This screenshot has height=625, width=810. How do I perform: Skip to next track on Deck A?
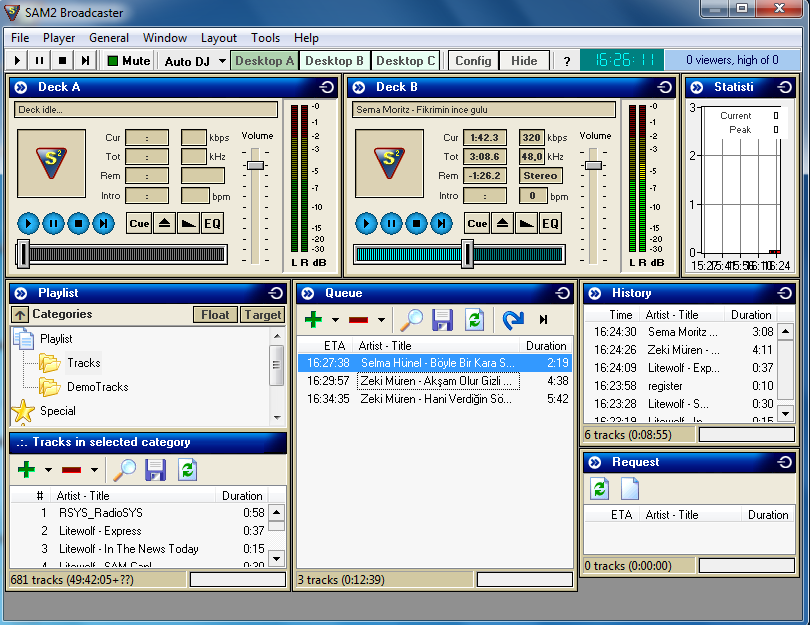coord(103,224)
